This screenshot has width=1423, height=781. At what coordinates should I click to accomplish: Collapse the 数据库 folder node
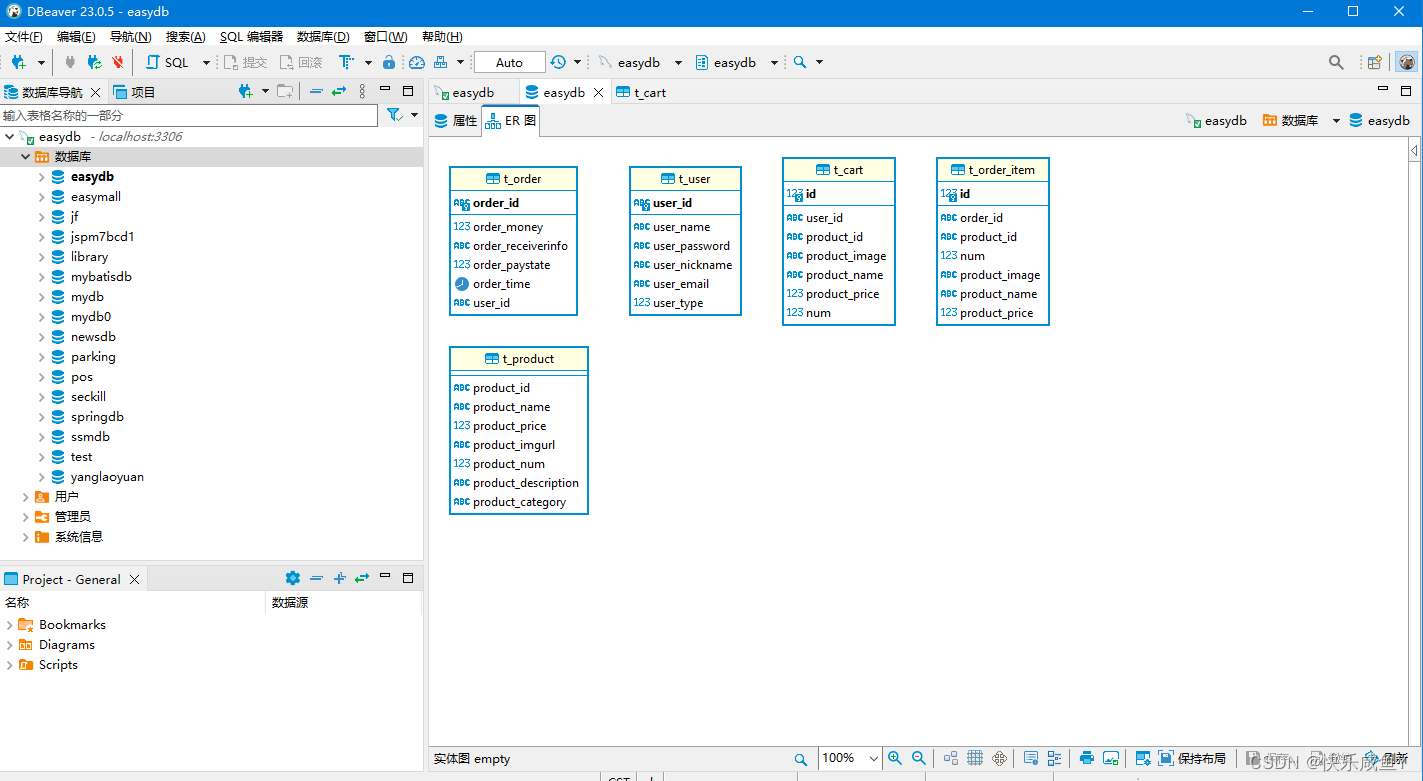(26, 157)
